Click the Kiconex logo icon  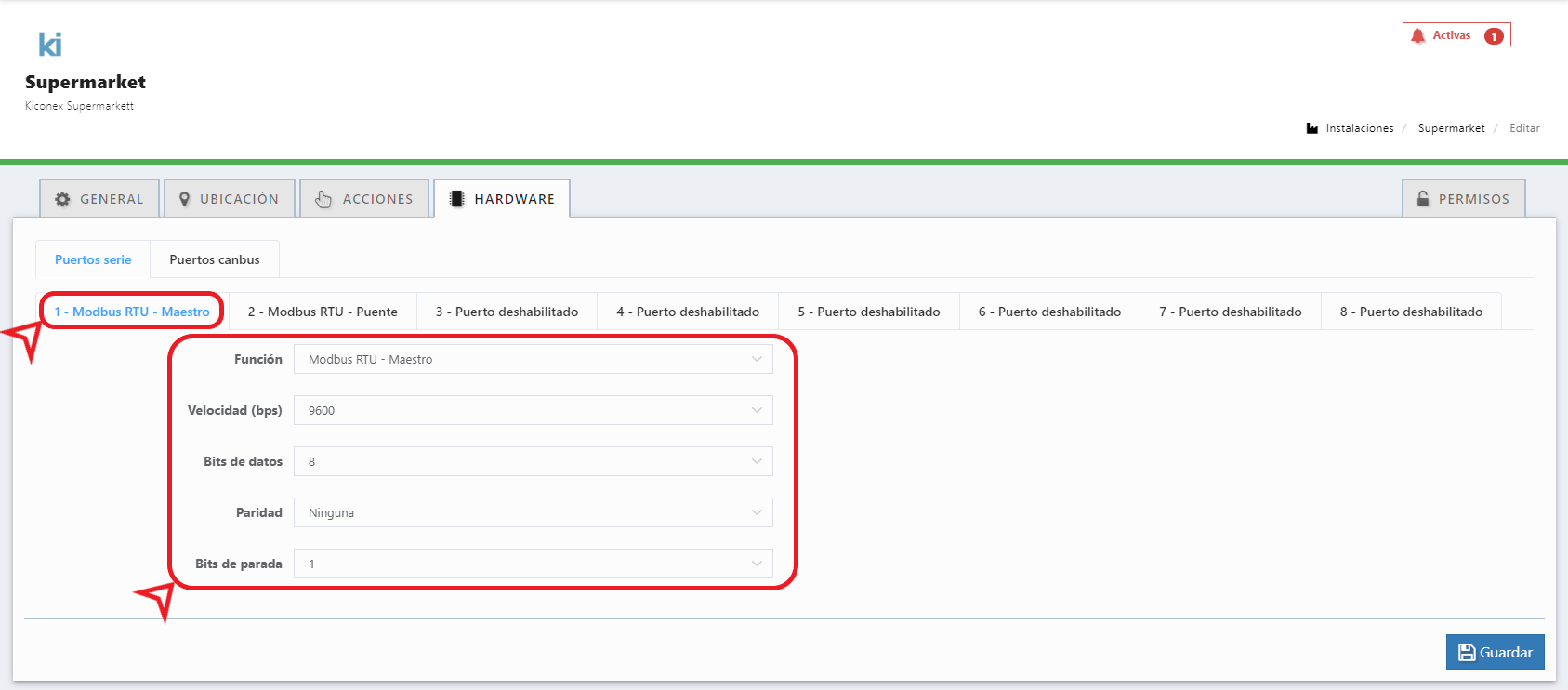50,44
